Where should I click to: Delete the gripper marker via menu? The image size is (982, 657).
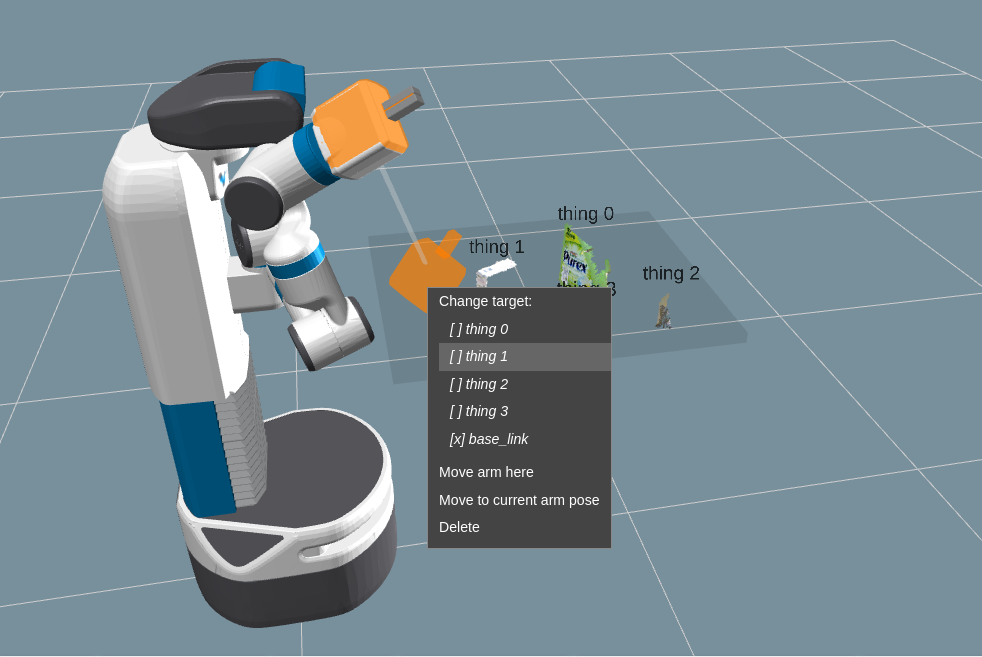tap(459, 527)
